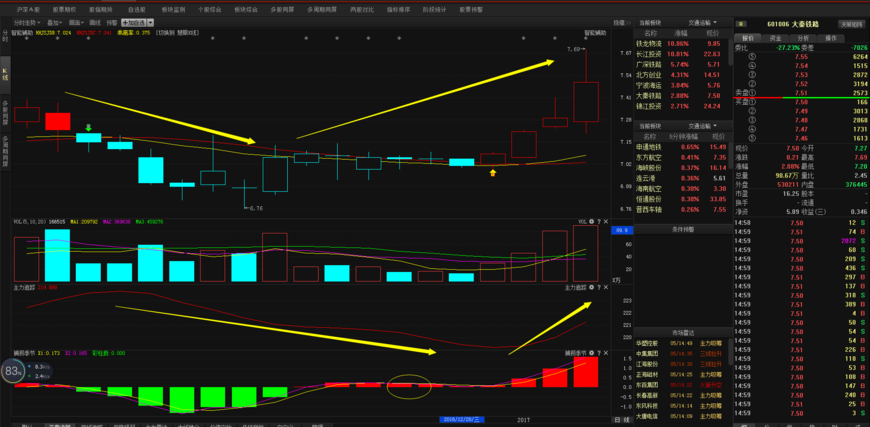Switch to the 报价 tab
Image resolution: width=870 pixels, height=427 pixels.
[748, 38]
